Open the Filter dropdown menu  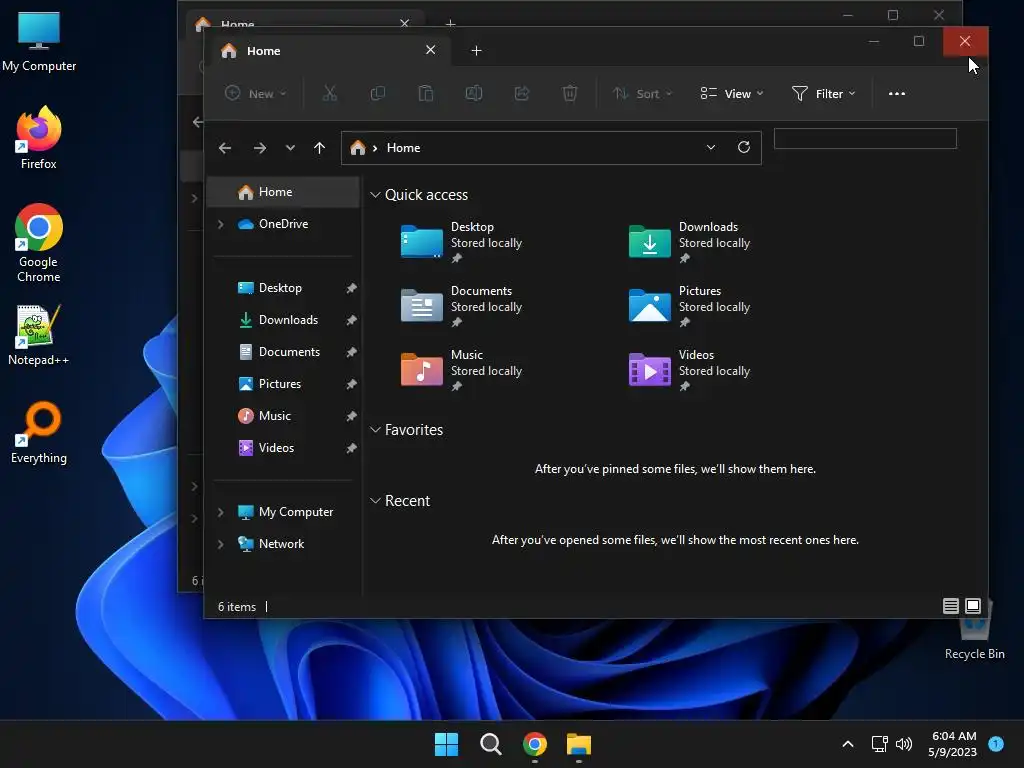[824, 93]
